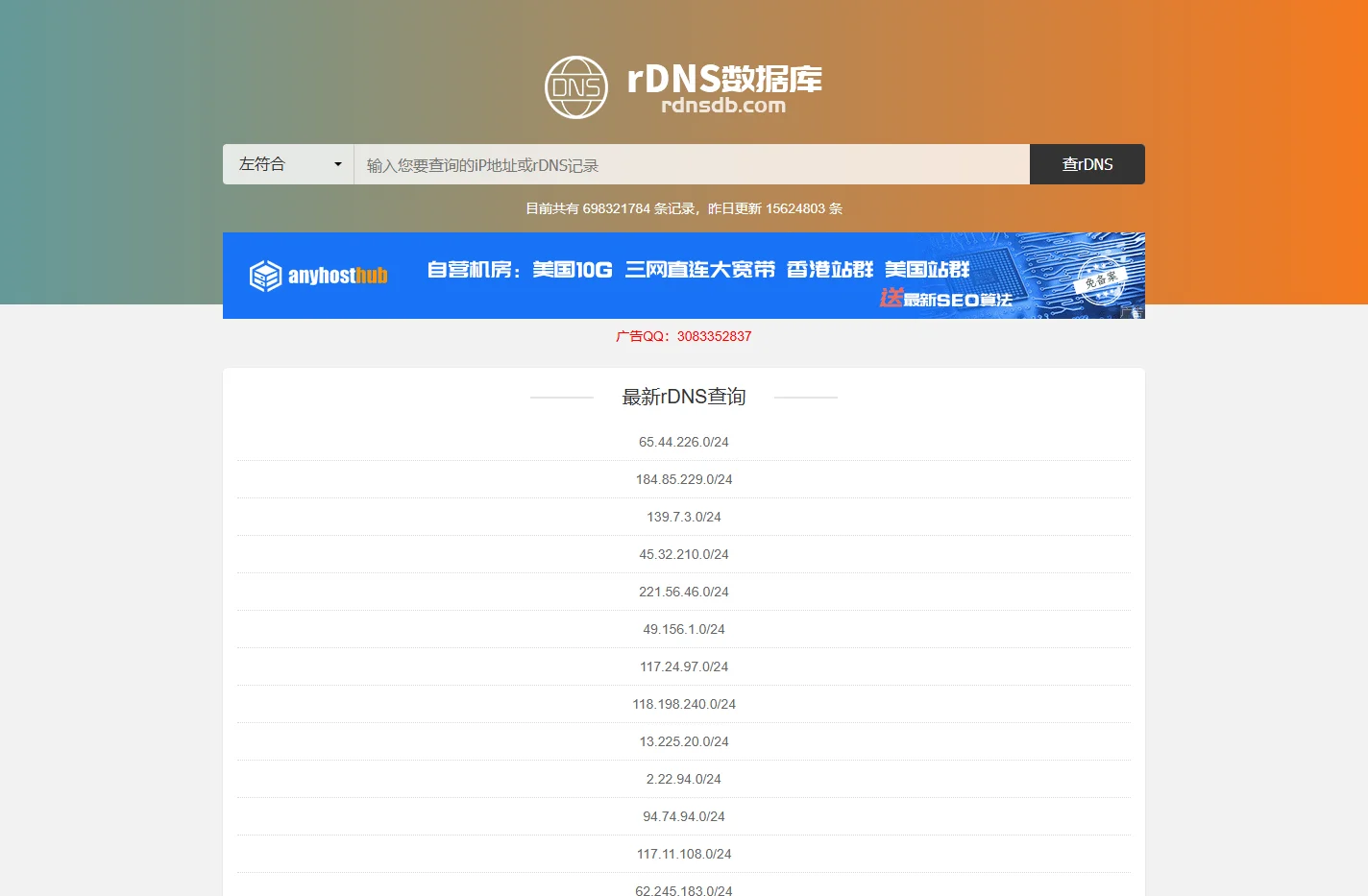Open the rDNS数据库 site title
The image size is (1368, 896).
[x=724, y=78]
